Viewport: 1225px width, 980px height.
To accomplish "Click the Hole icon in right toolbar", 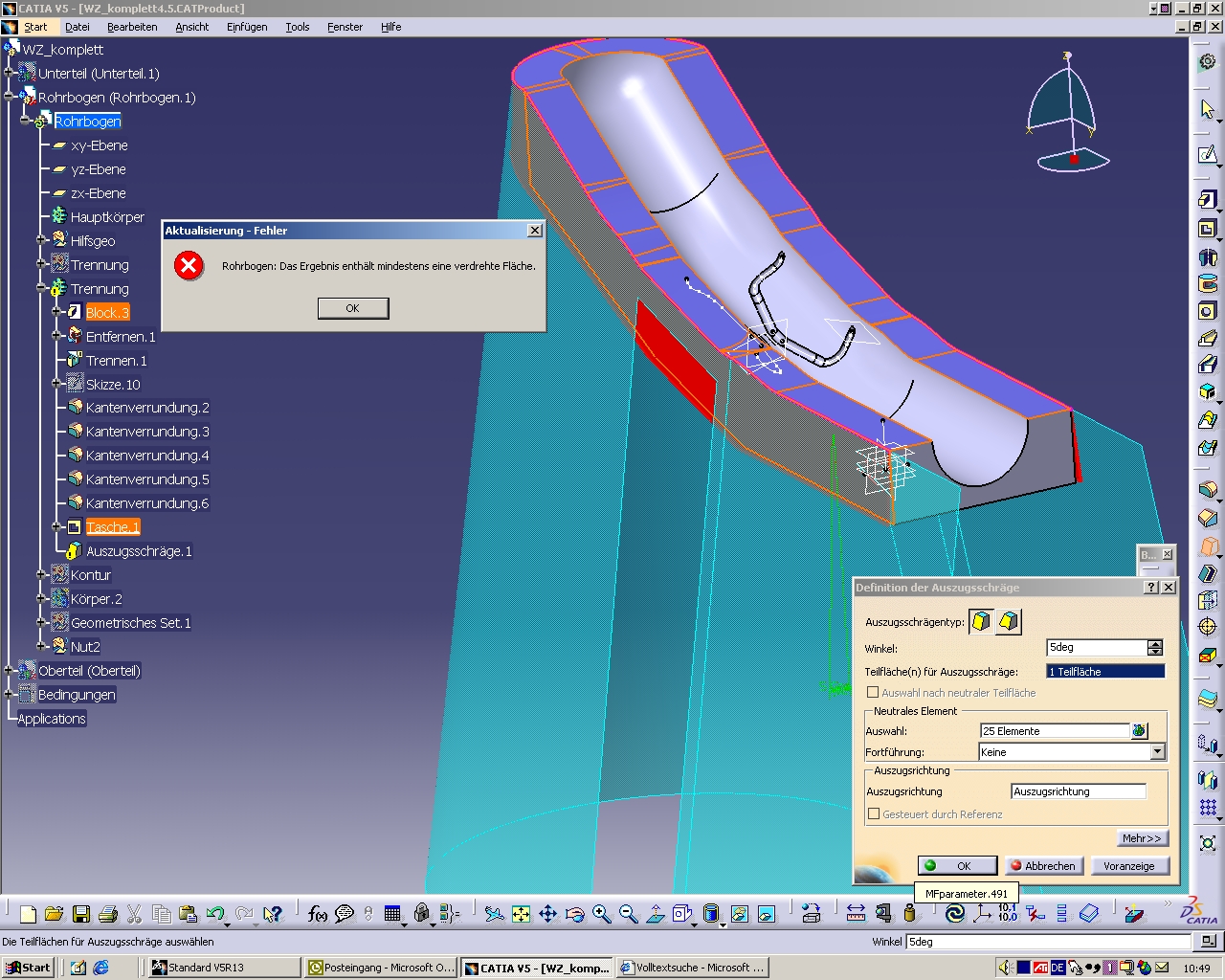I will [1208, 311].
